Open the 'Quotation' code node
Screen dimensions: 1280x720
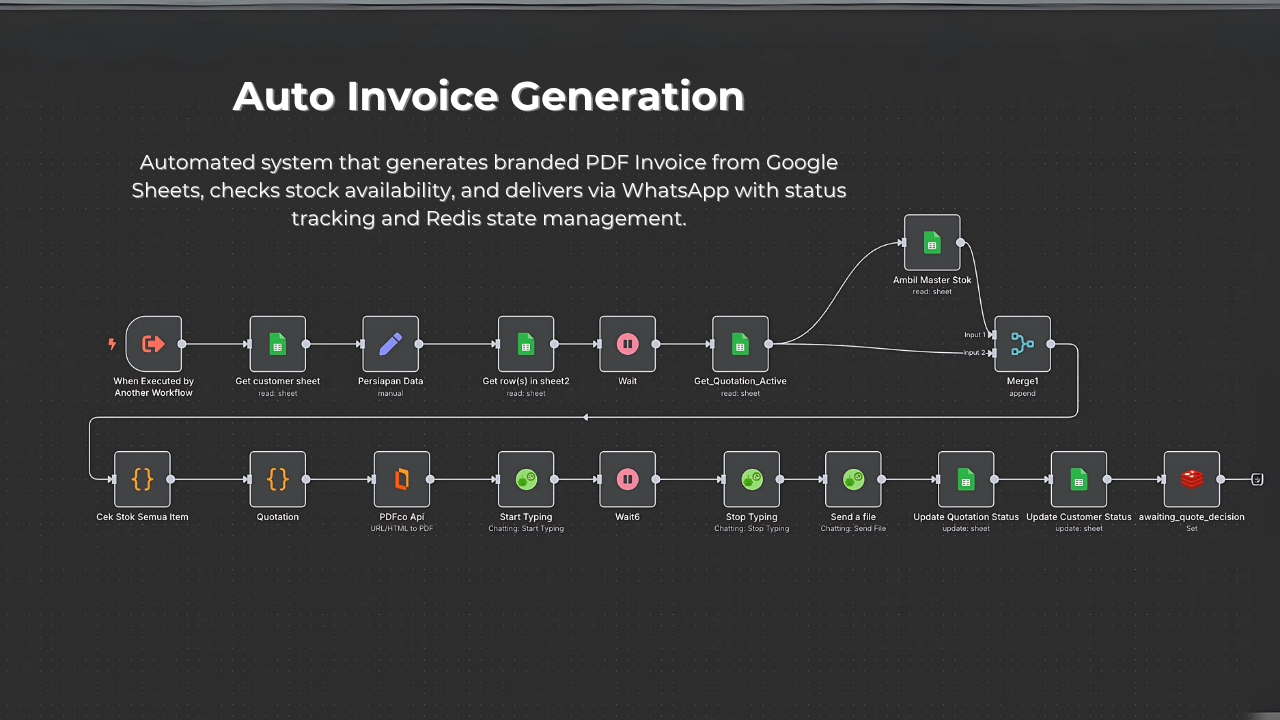point(278,479)
